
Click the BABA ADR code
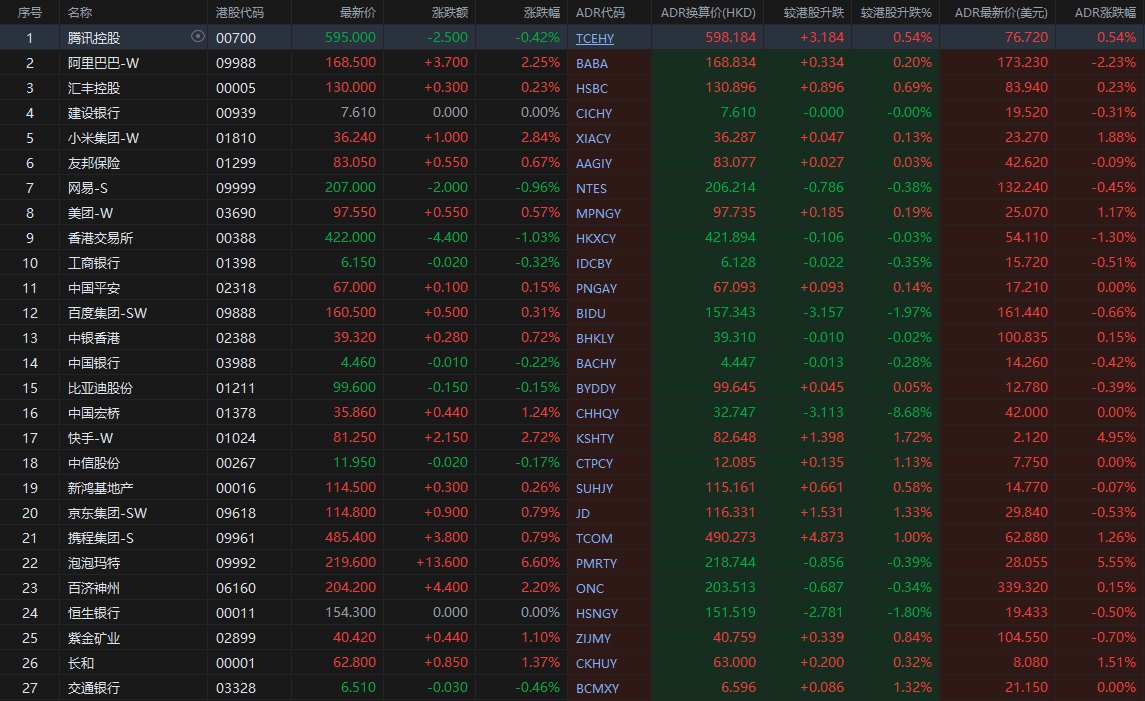[x=591, y=64]
